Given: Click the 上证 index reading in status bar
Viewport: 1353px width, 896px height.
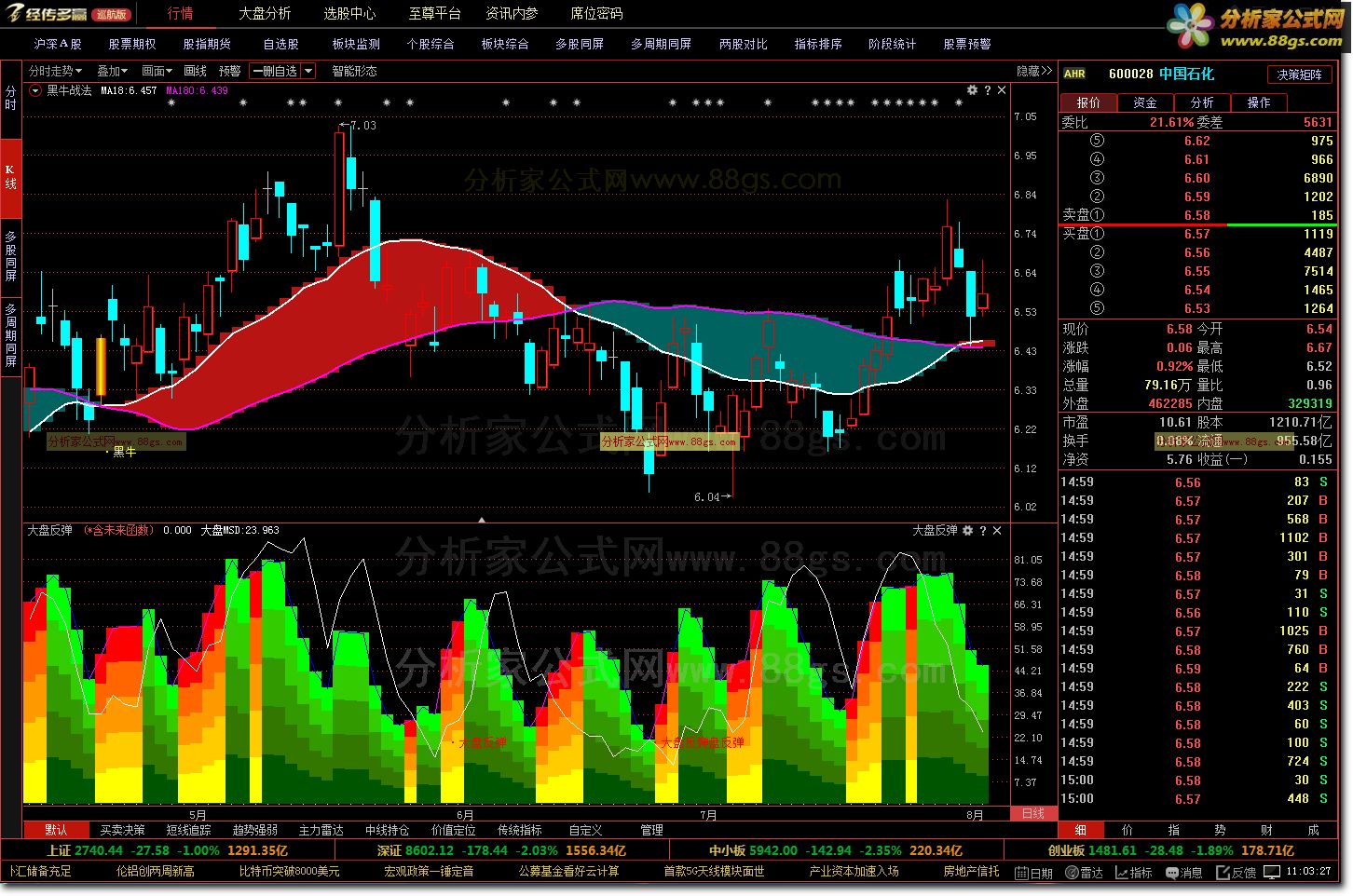Looking at the screenshot, I should (168, 850).
